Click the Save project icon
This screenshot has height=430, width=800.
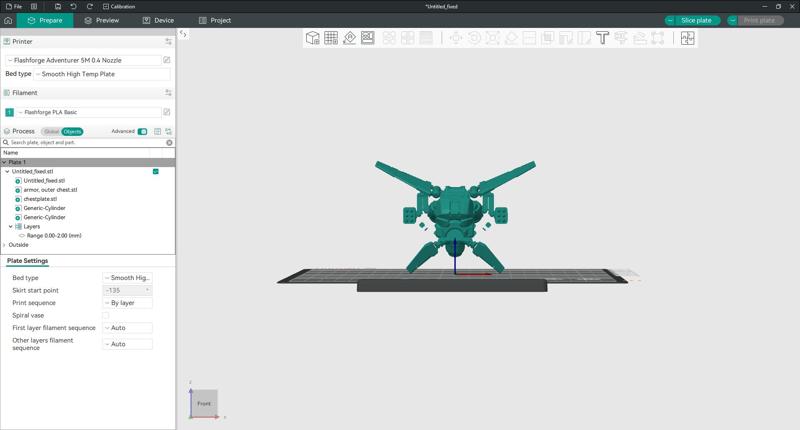click(x=58, y=7)
